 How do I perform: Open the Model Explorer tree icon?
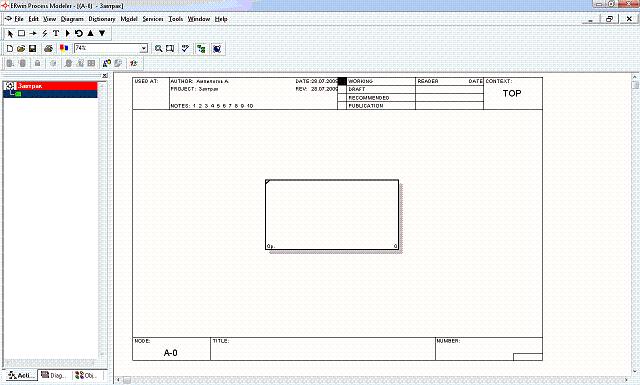pos(201,49)
